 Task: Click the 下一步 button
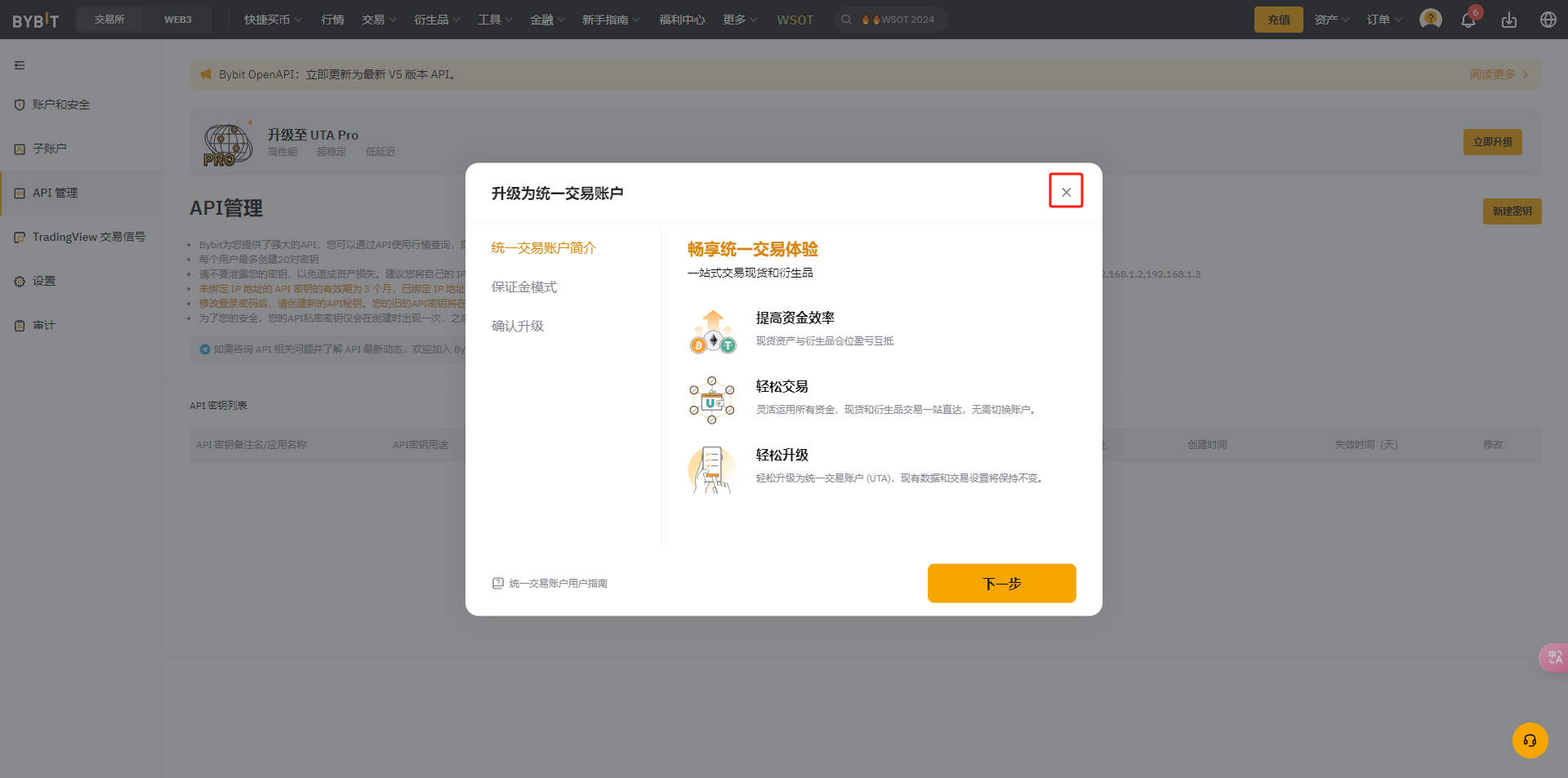pyautogui.click(x=1001, y=583)
